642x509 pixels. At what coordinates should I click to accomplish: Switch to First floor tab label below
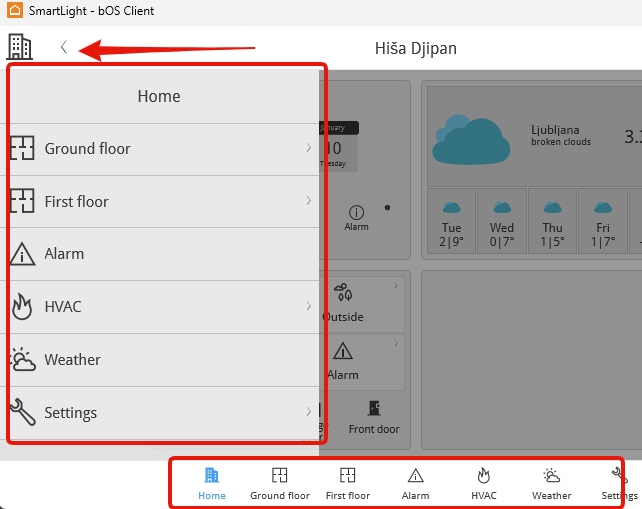point(348,495)
